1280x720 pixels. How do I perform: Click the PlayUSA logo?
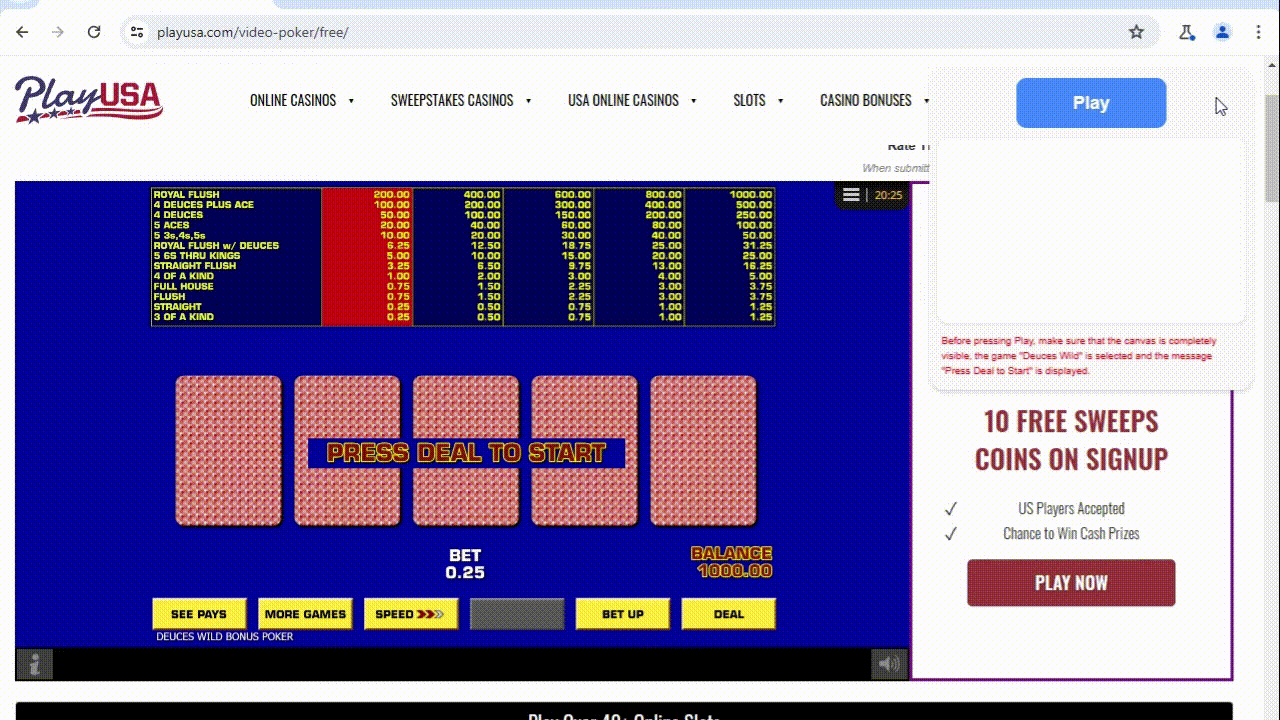tap(89, 99)
